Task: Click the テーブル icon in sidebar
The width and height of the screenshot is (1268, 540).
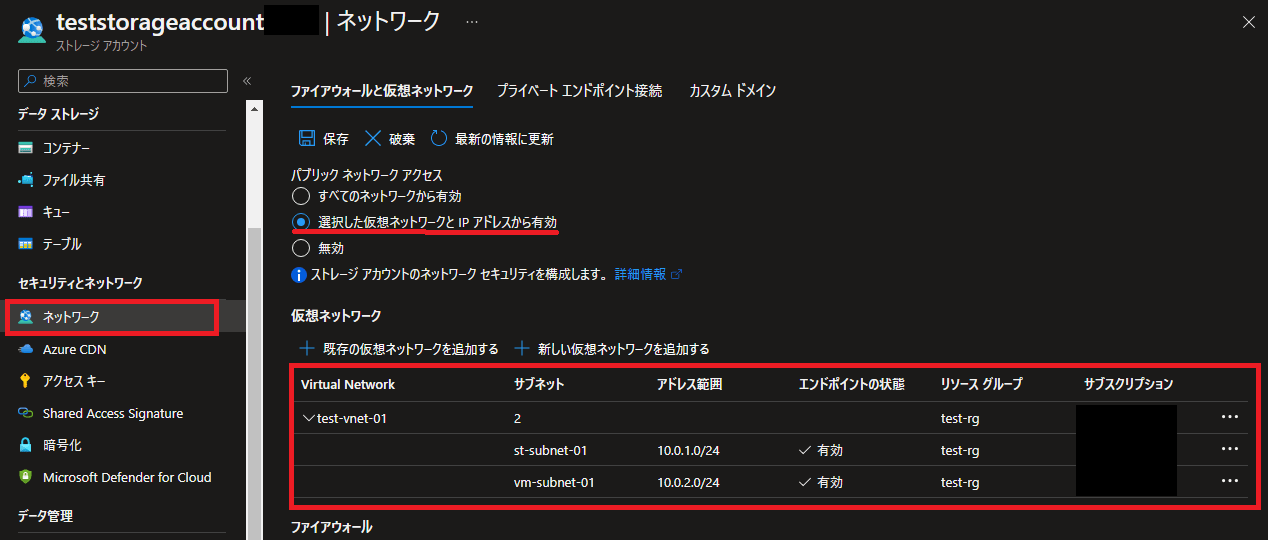Action: click(x=26, y=244)
